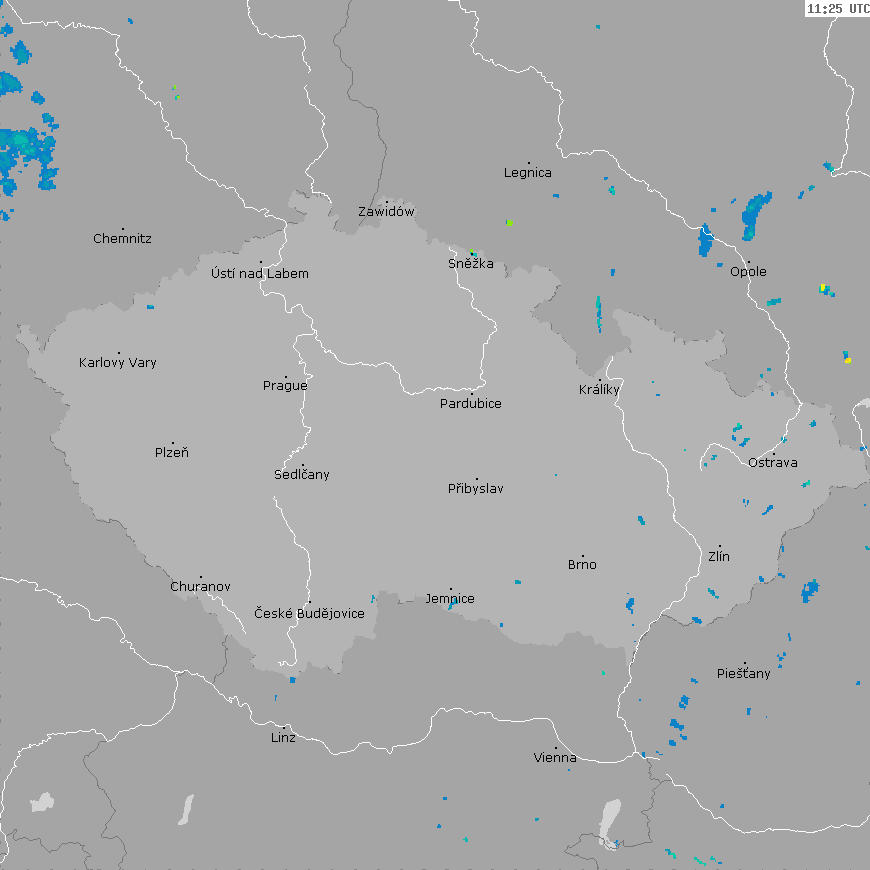Viewport: 870px width, 870px height.
Task: Click the 11:25 UTC timestamp
Action: (x=837, y=8)
